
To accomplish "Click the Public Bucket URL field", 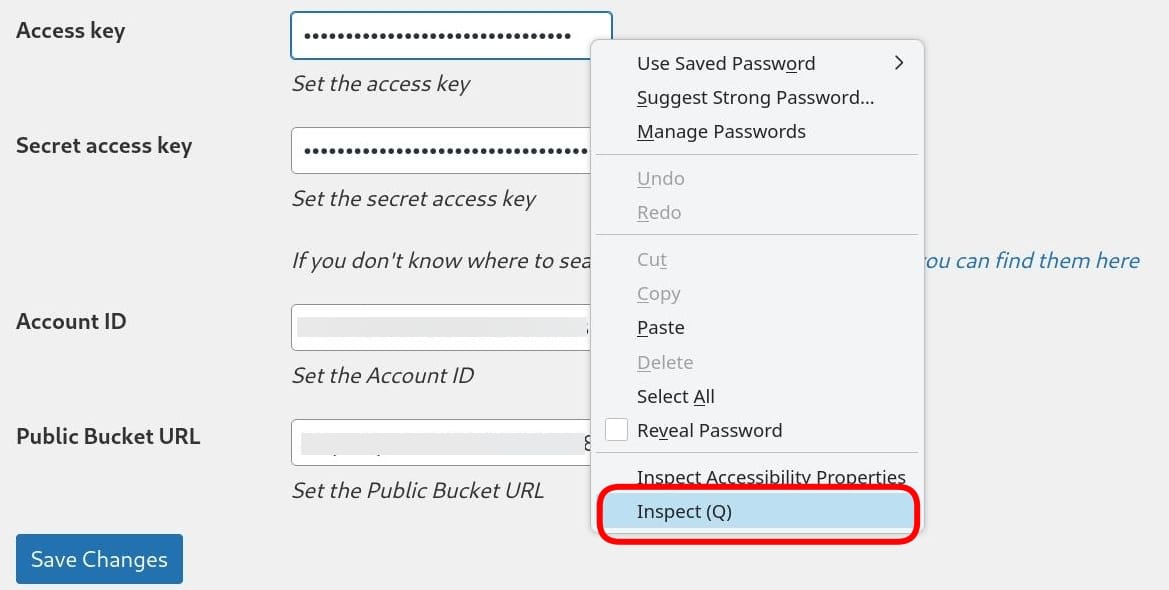I will (x=440, y=442).
